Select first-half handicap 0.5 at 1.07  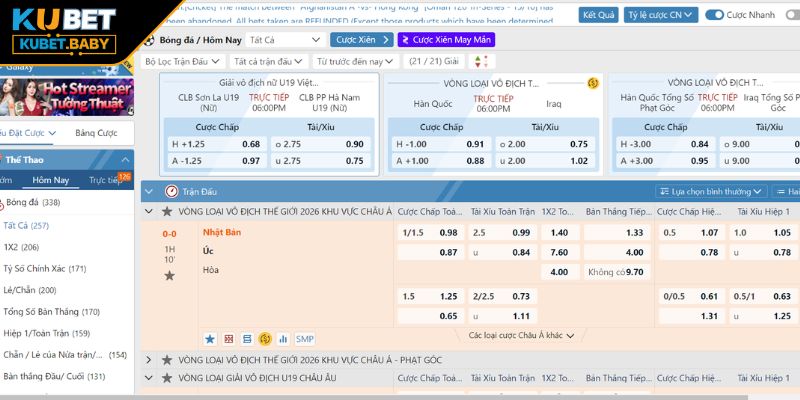pyautogui.click(x=691, y=233)
